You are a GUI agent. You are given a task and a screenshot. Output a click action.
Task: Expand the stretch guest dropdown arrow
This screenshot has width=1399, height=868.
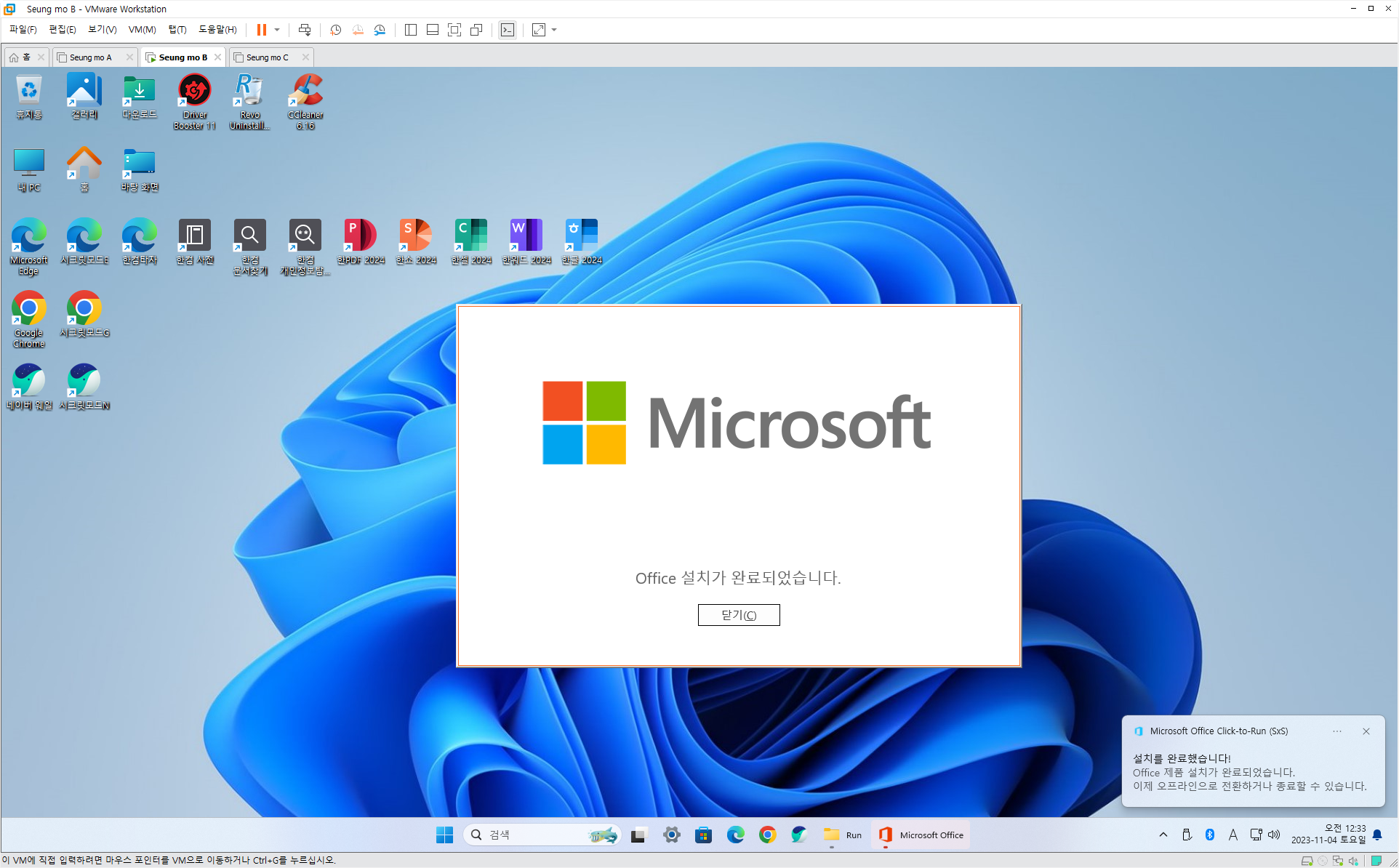point(554,30)
